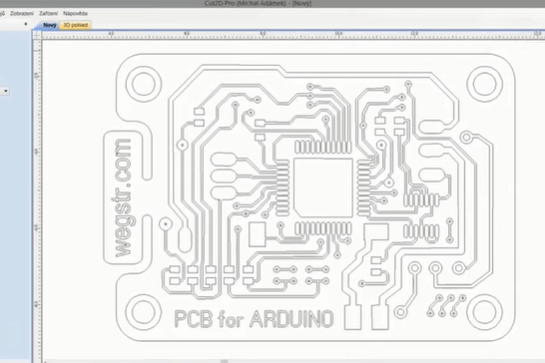
Task: Select the 'wegstr.com' text vector
Action: tap(122, 198)
